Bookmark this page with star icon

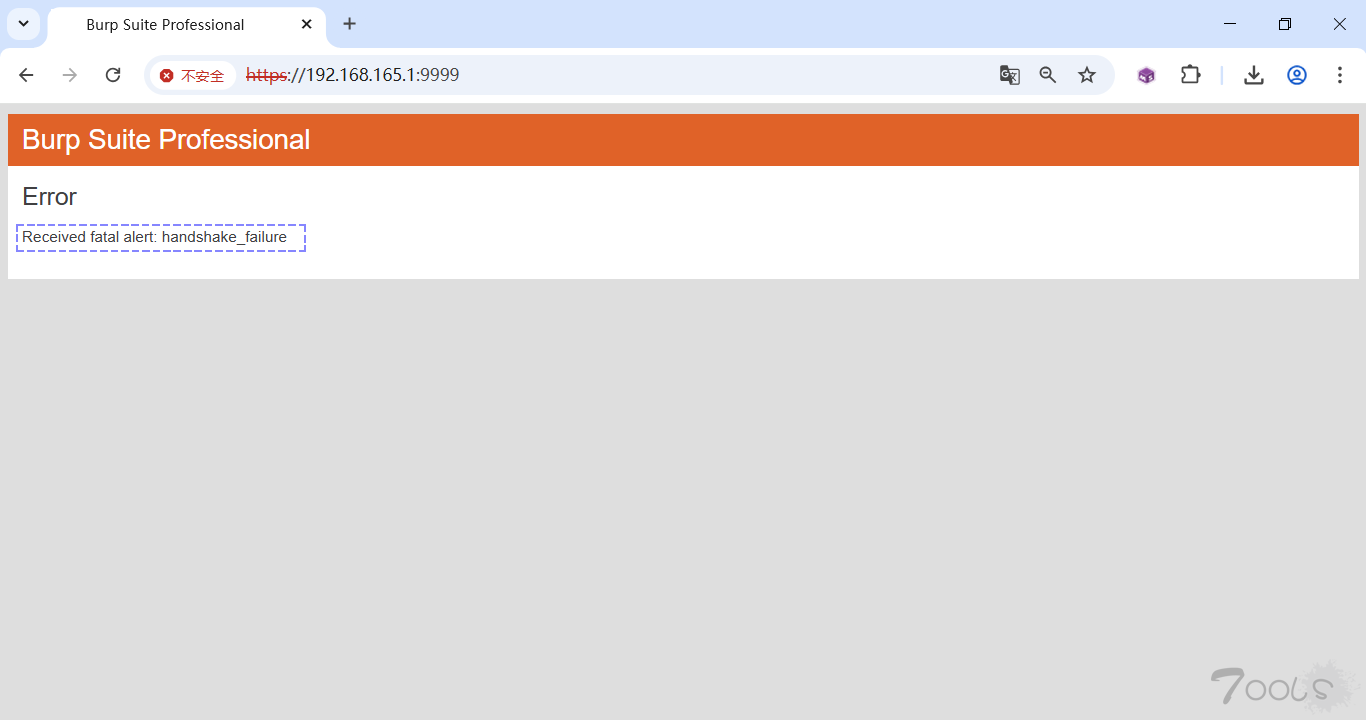1087,75
